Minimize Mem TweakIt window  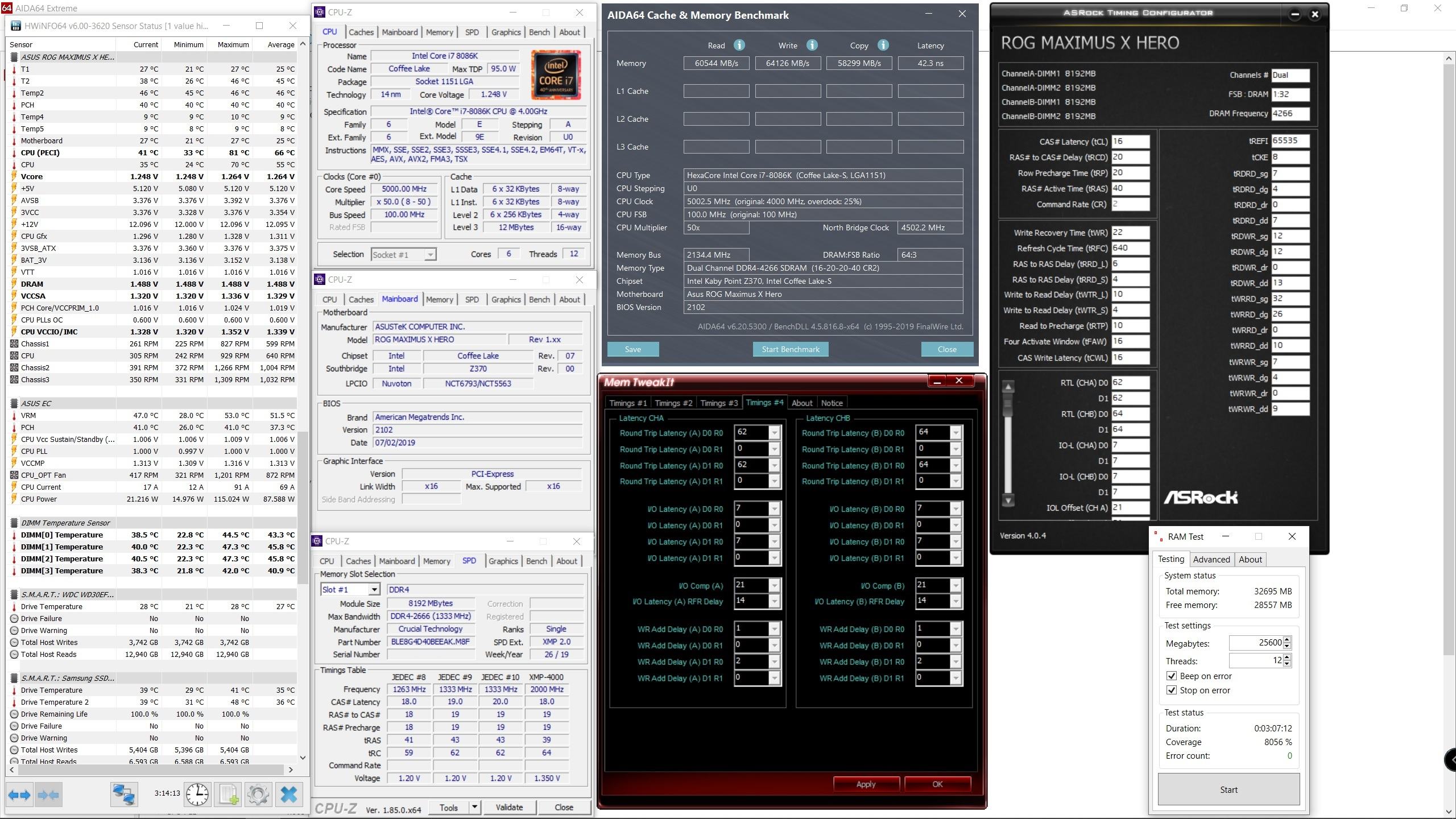(x=937, y=381)
